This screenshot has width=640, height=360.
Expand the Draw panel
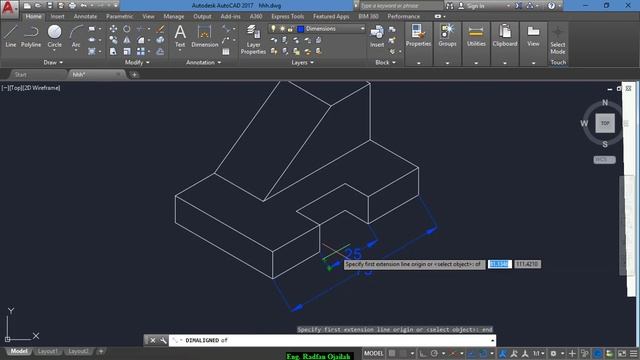pos(53,62)
